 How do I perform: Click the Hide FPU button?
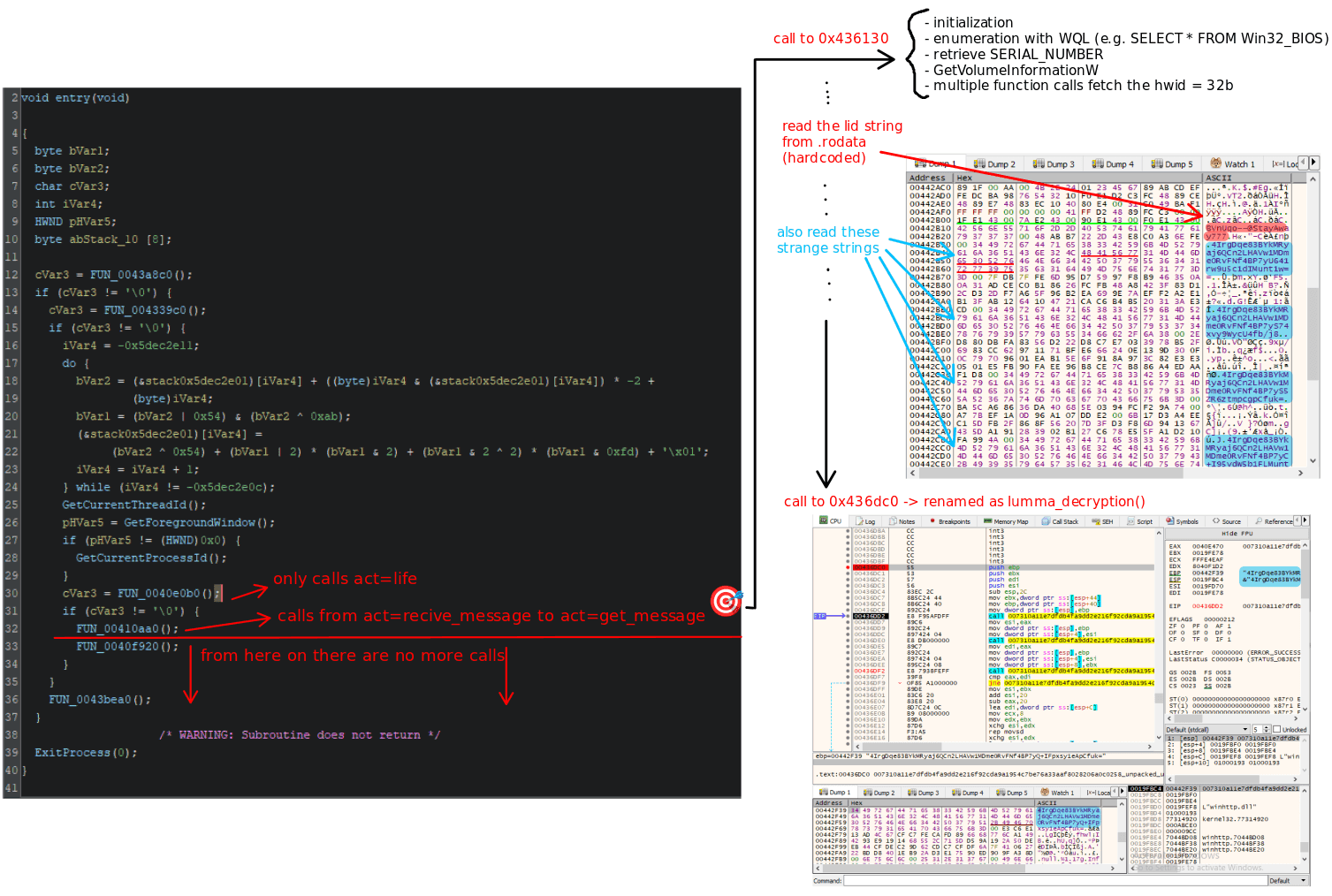coord(1236,534)
